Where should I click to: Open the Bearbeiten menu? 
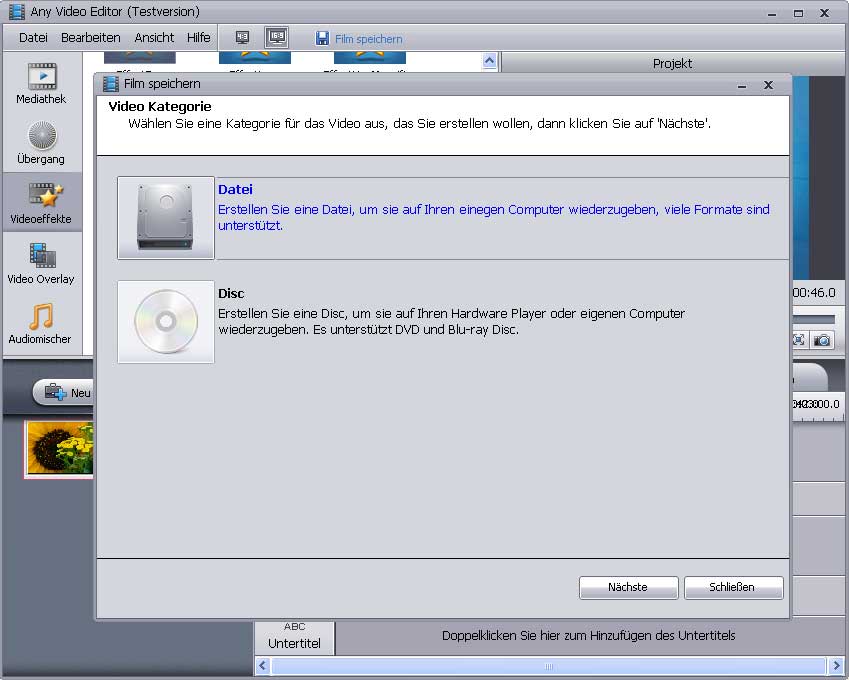click(x=90, y=37)
